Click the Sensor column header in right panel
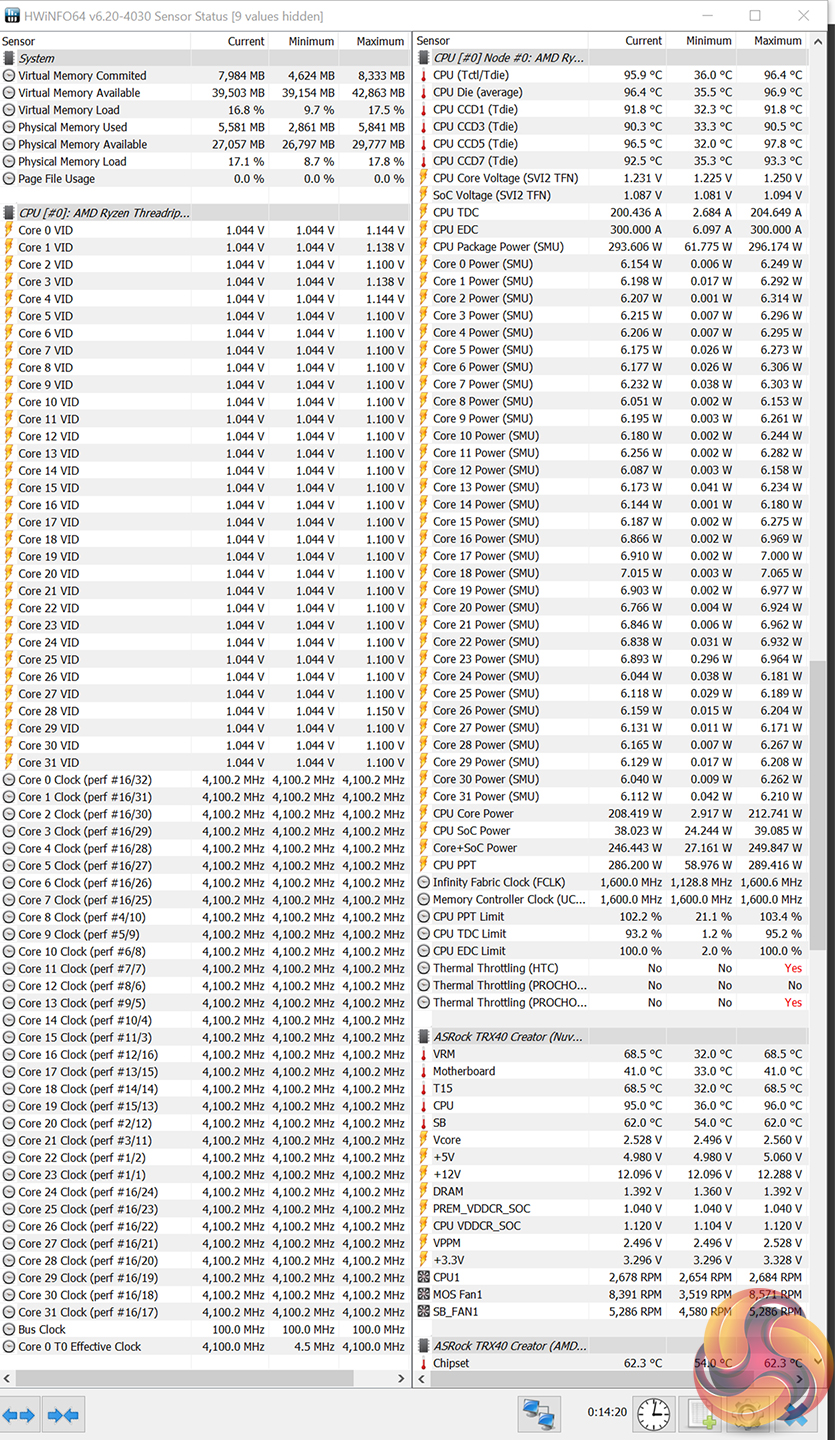This screenshot has width=835, height=1440. point(500,41)
